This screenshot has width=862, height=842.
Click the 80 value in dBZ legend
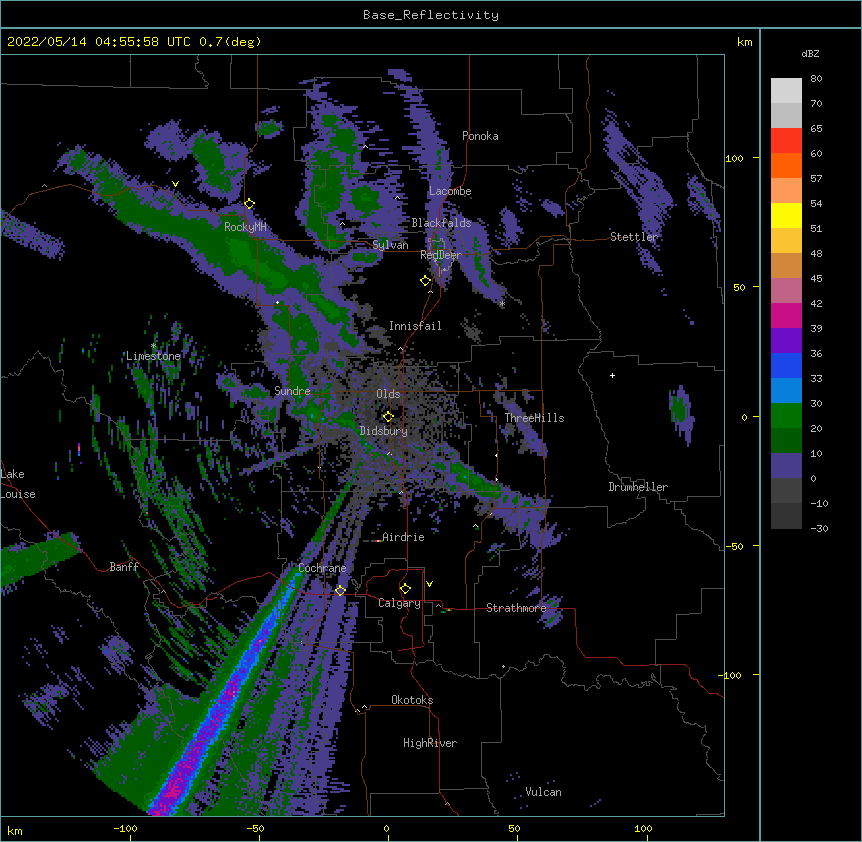(x=816, y=79)
